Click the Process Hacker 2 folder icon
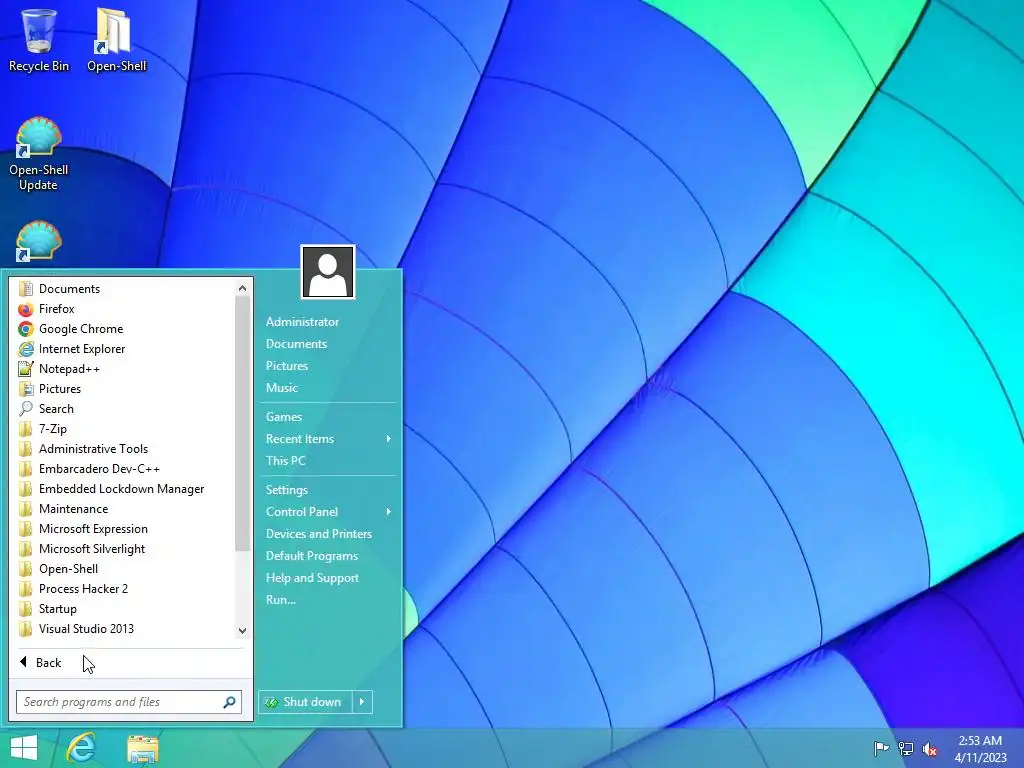The height and width of the screenshot is (768, 1024). pos(25,589)
